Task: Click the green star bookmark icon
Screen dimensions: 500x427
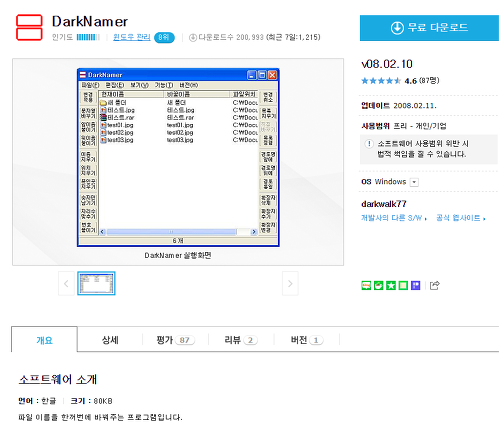Action: 391,286
